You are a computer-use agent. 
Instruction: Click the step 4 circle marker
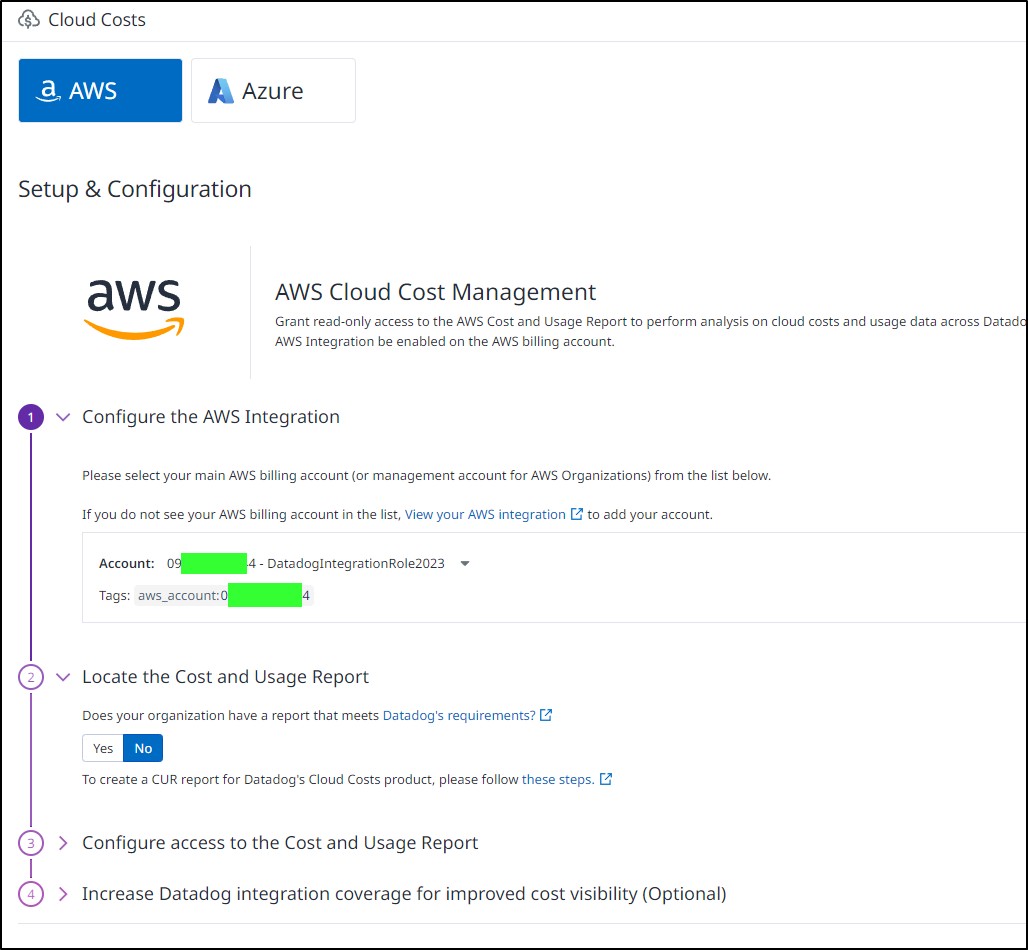coord(31,894)
